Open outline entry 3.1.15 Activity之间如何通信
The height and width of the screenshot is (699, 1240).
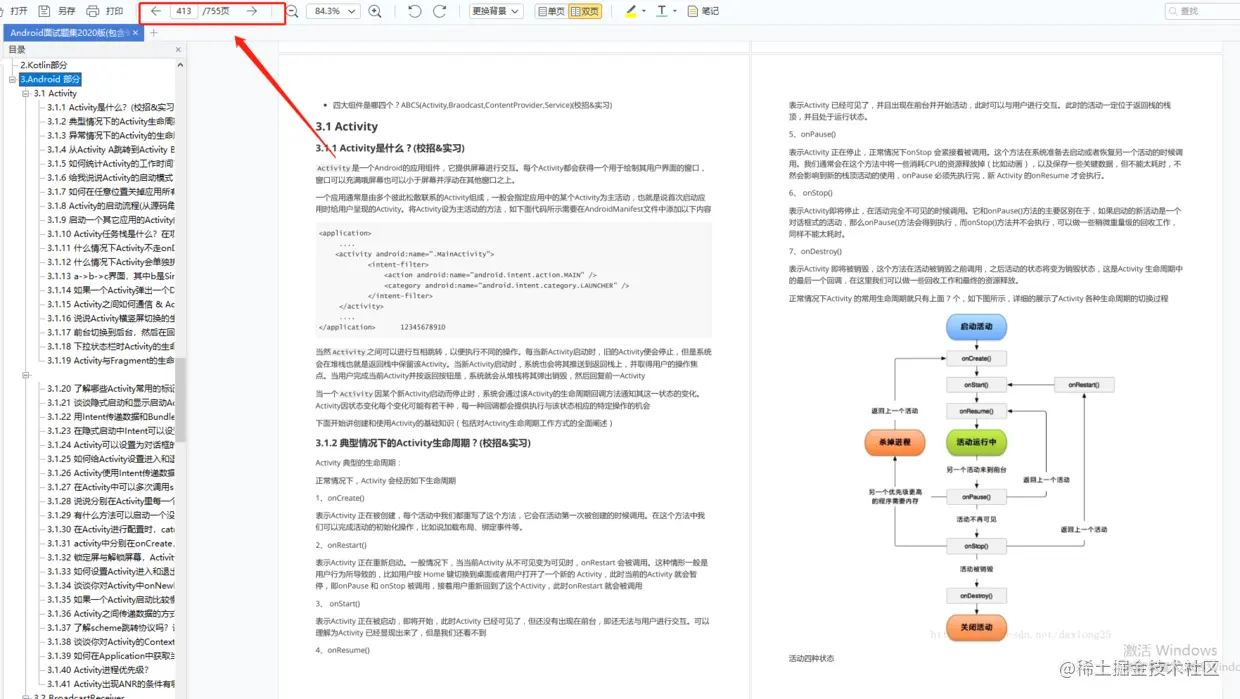[110, 304]
